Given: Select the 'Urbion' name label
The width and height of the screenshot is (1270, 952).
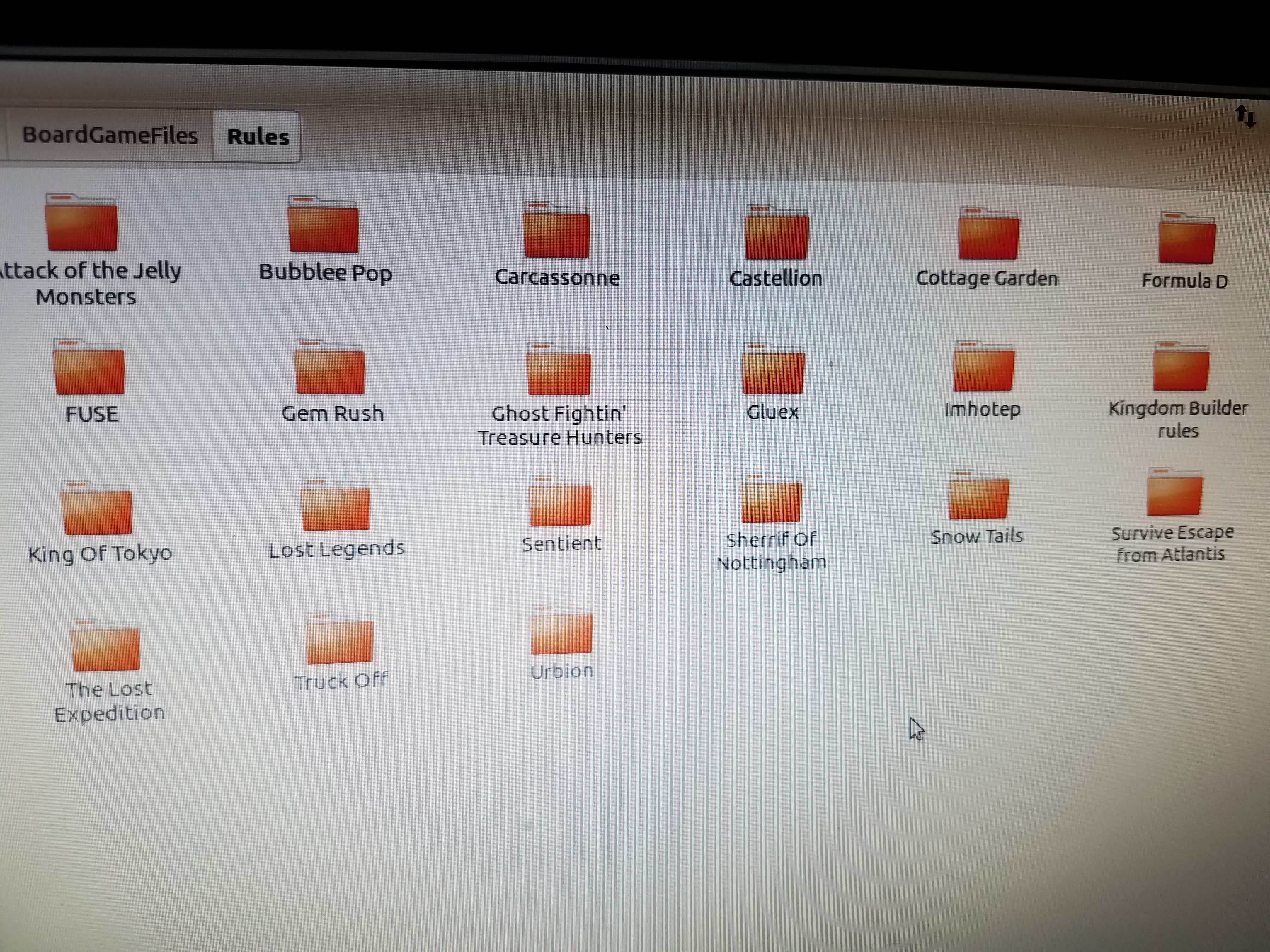Looking at the screenshot, I should [562, 671].
